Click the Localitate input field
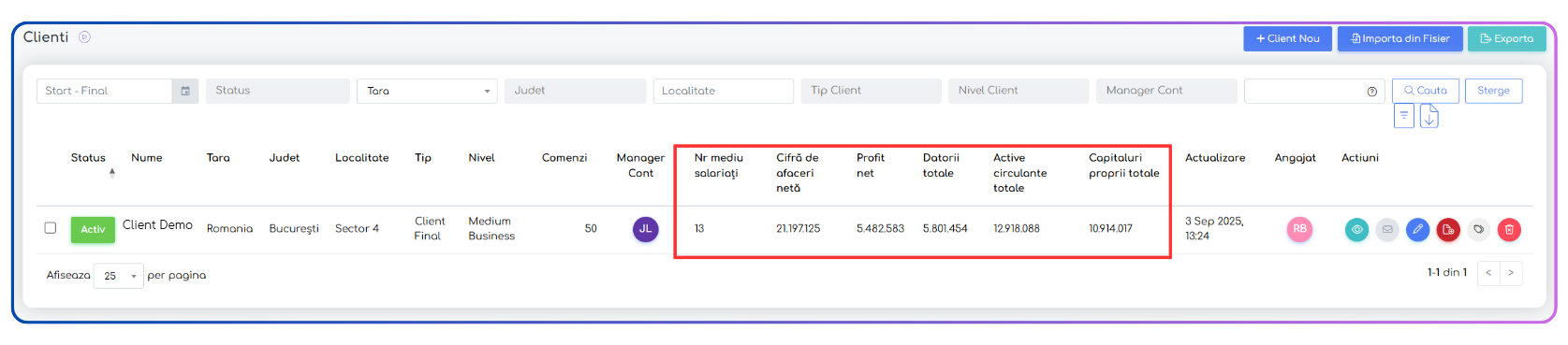The width and height of the screenshot is (1568, 345). [x=723, y=91]
